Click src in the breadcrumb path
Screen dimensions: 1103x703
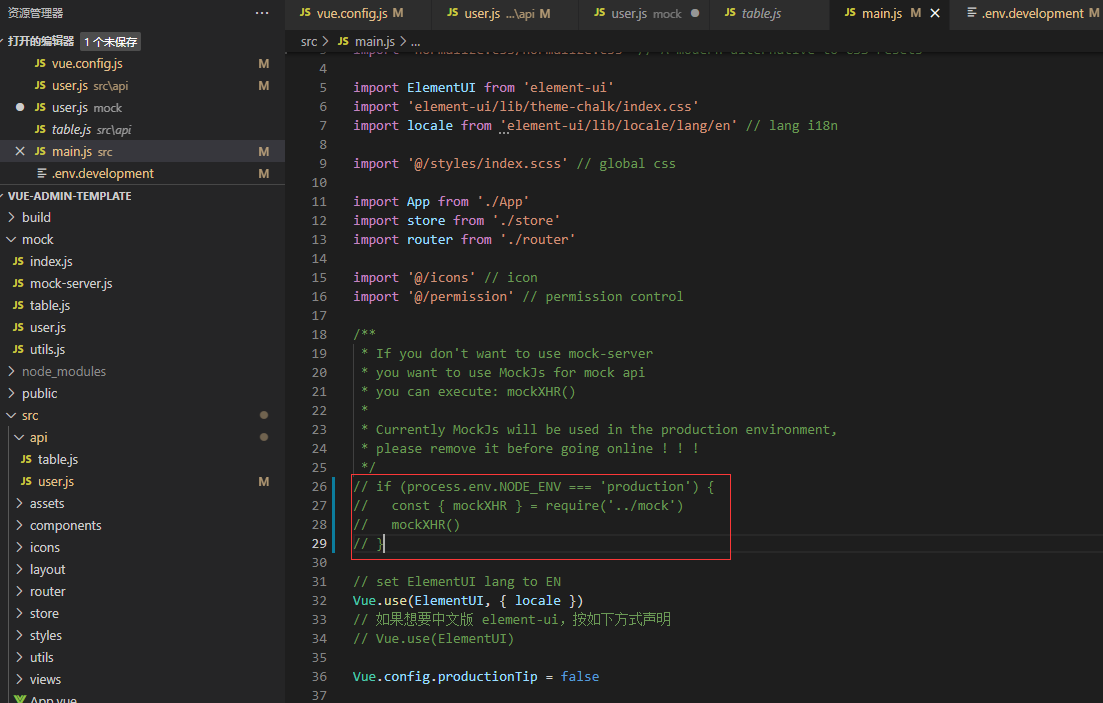click(309, 41)
